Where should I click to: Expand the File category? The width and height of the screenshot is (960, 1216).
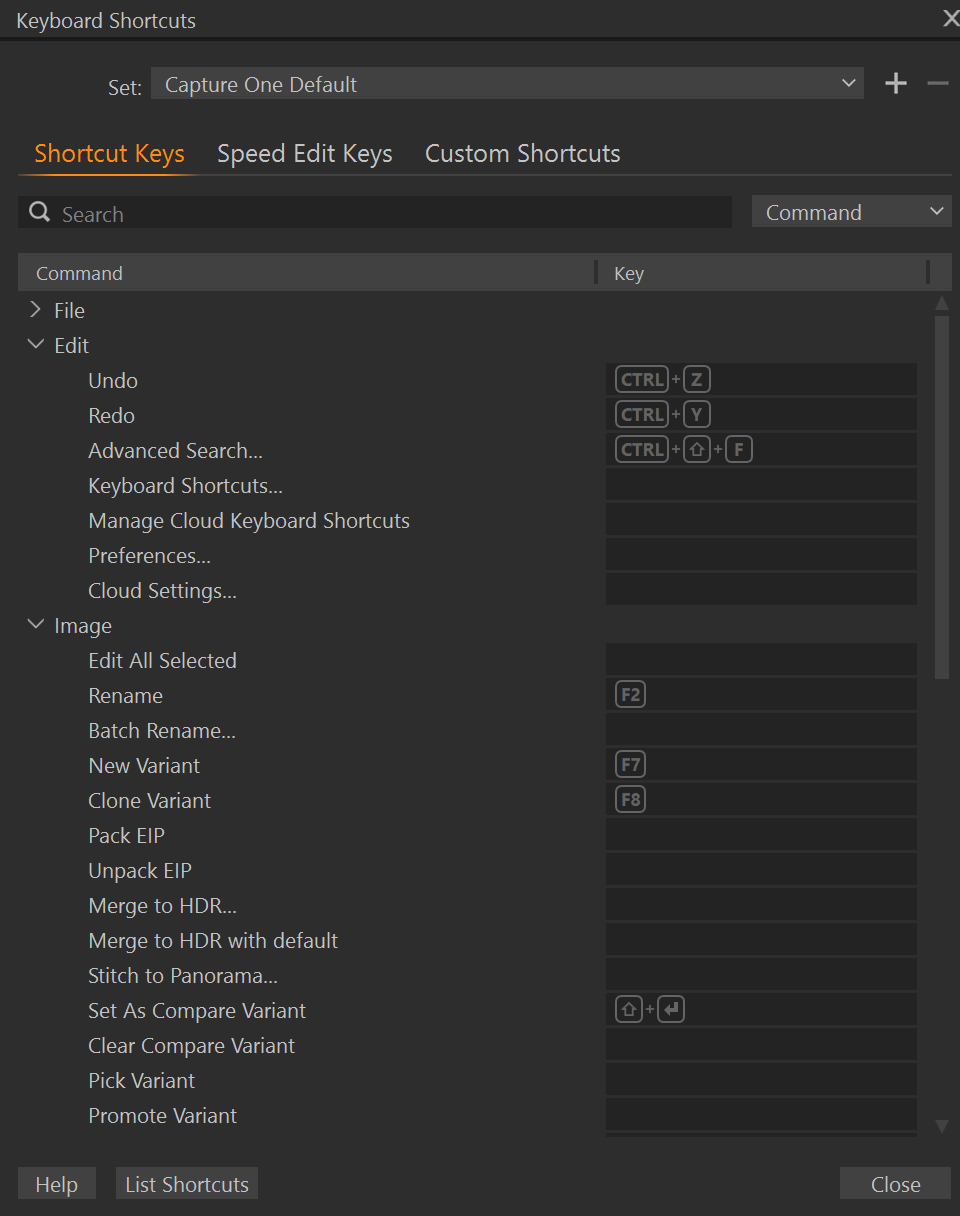[36, 310]
